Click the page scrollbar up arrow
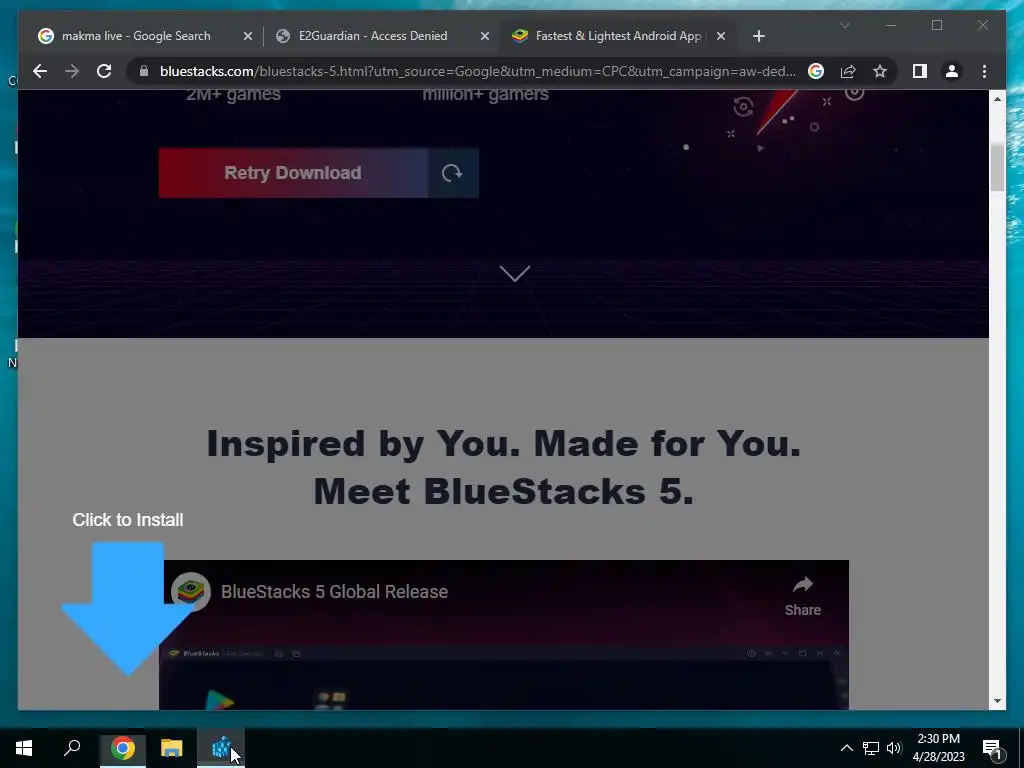This screenshot has width=1024, height=768. click(x=997, y=99)
